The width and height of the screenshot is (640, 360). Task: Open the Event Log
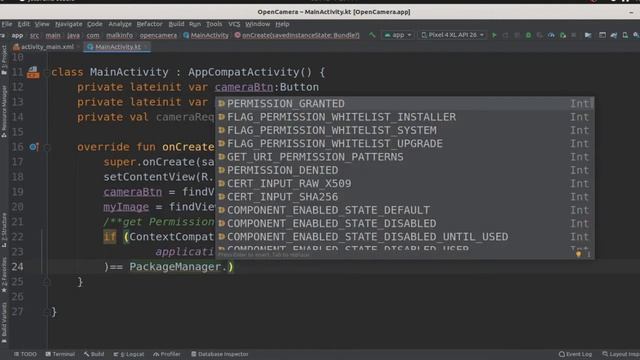pyautogui.click(x=575, y=354)
